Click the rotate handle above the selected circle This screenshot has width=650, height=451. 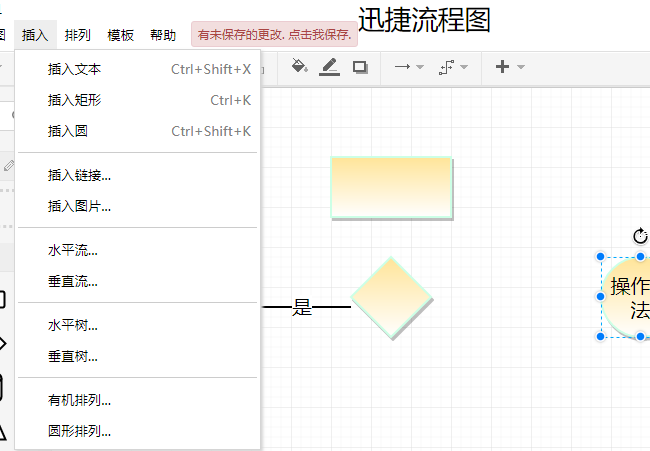click(x=640, y=236)
